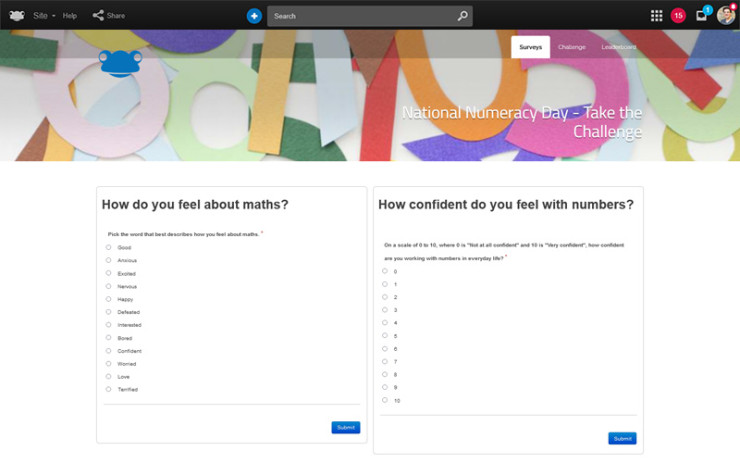Open the Help menu

coord(69,16)
